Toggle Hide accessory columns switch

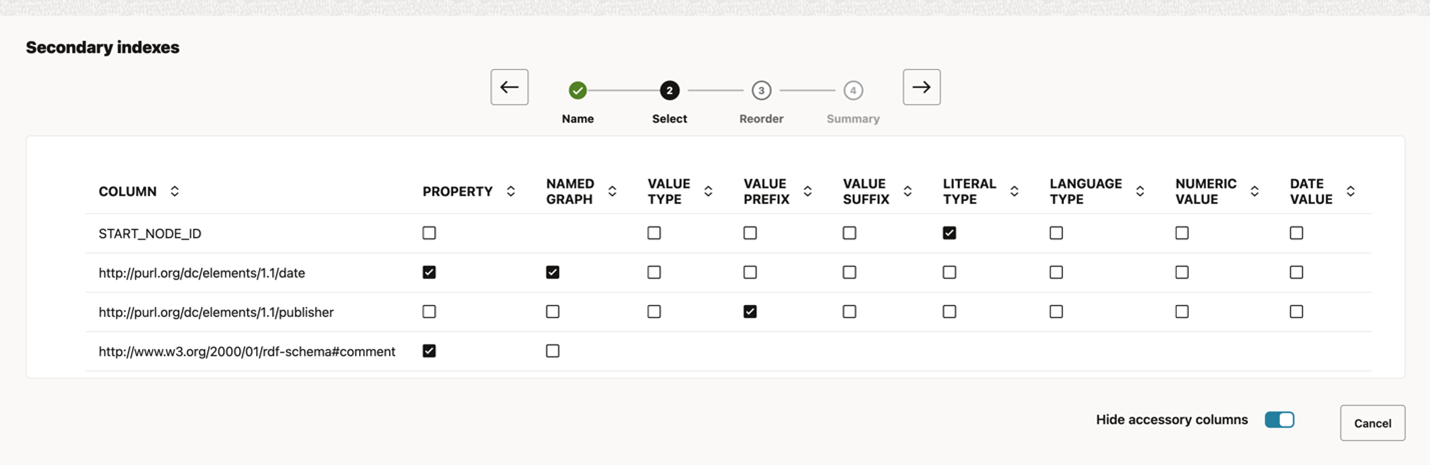coord(1279,420)
